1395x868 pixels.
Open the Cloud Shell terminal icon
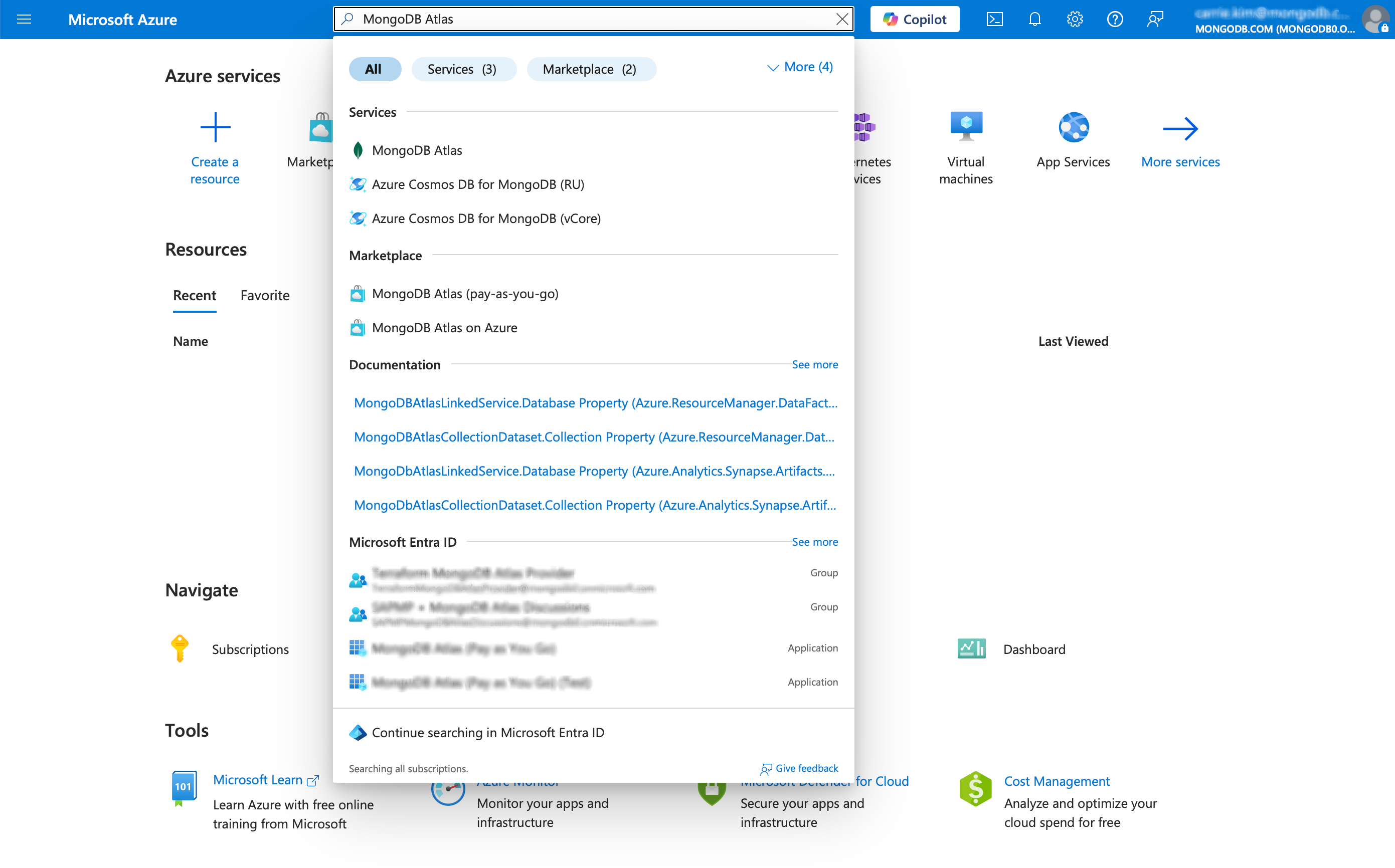(x=995, y=19)
